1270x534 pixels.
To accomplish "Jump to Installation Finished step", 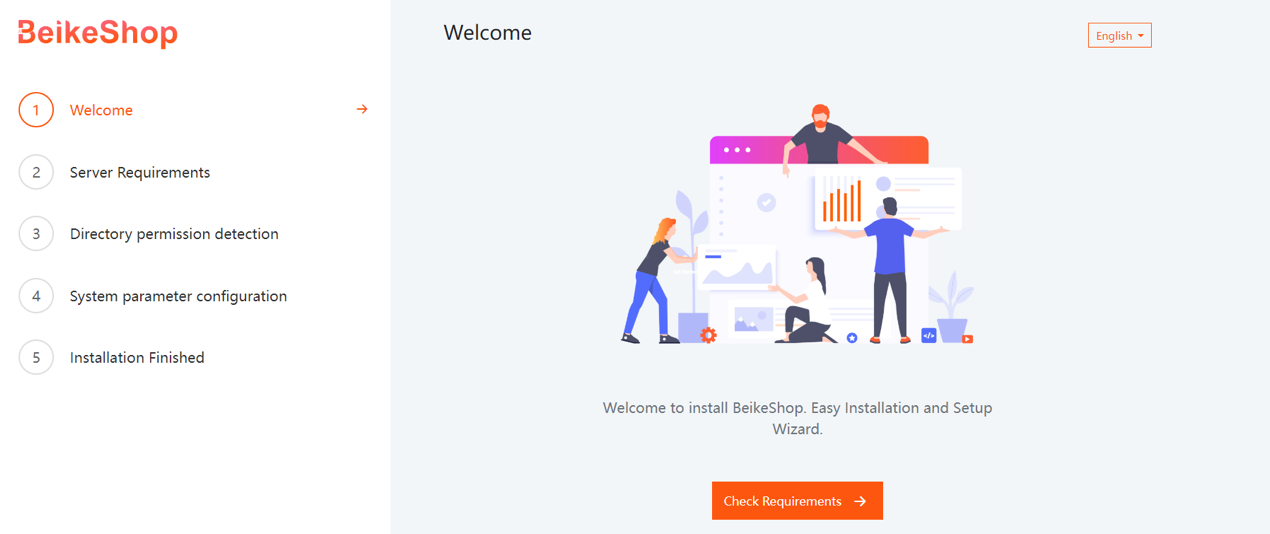I will [x=137, y=358].
